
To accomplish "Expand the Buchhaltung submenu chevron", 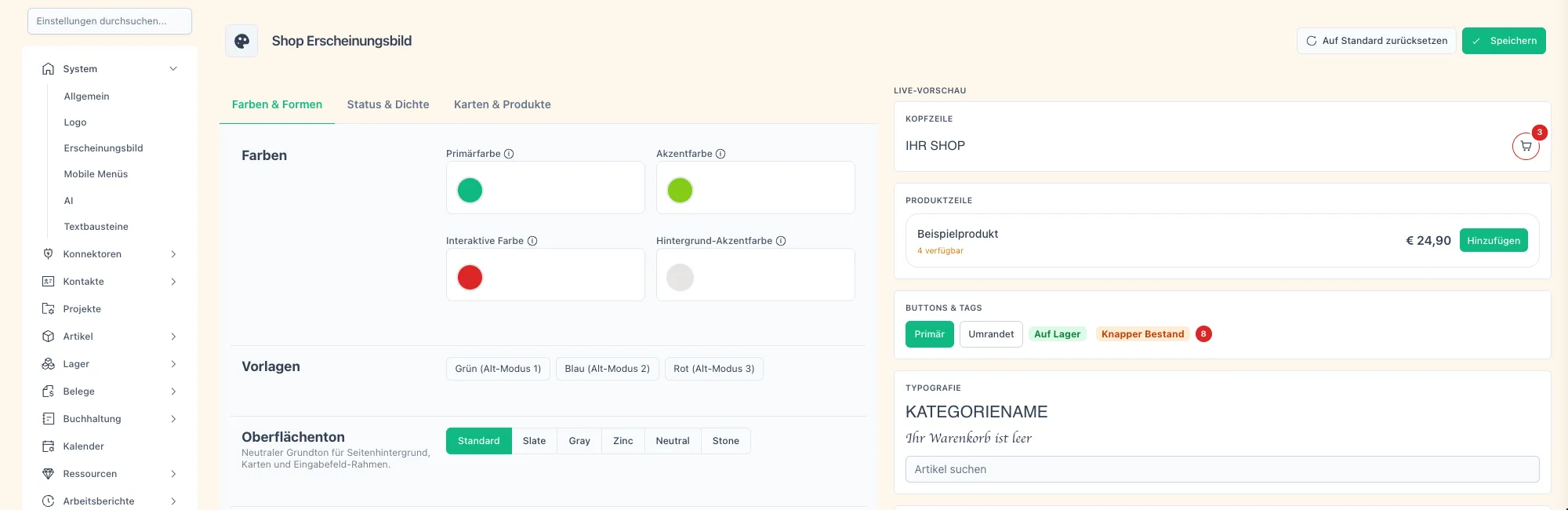I will tap(173, 419).
